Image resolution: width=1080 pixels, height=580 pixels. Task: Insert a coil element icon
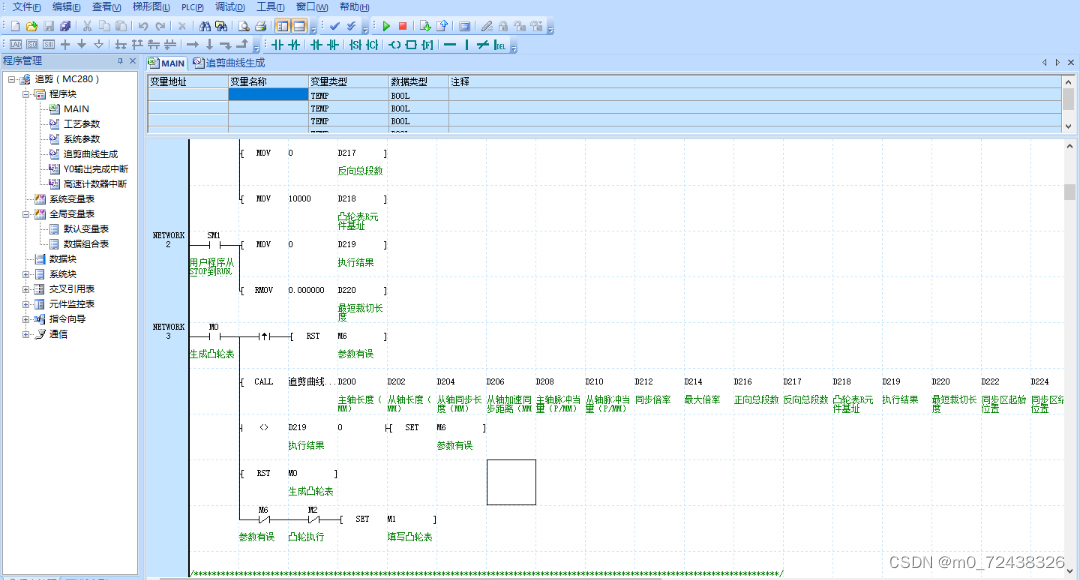tap(395, 45)
